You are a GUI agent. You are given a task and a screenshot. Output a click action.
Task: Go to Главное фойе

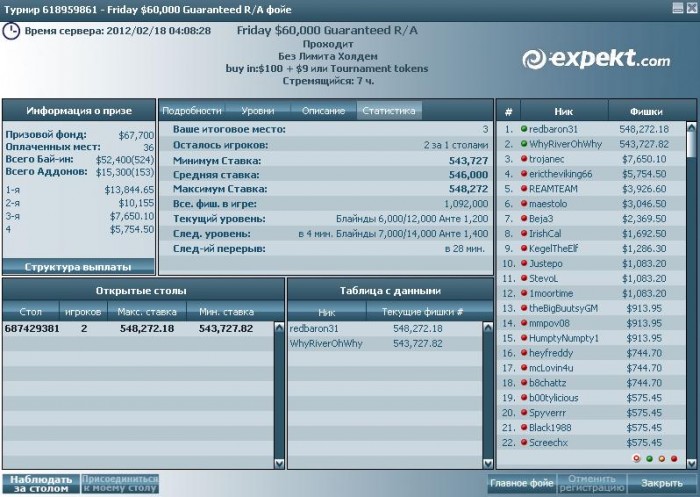tap(521, 483)
